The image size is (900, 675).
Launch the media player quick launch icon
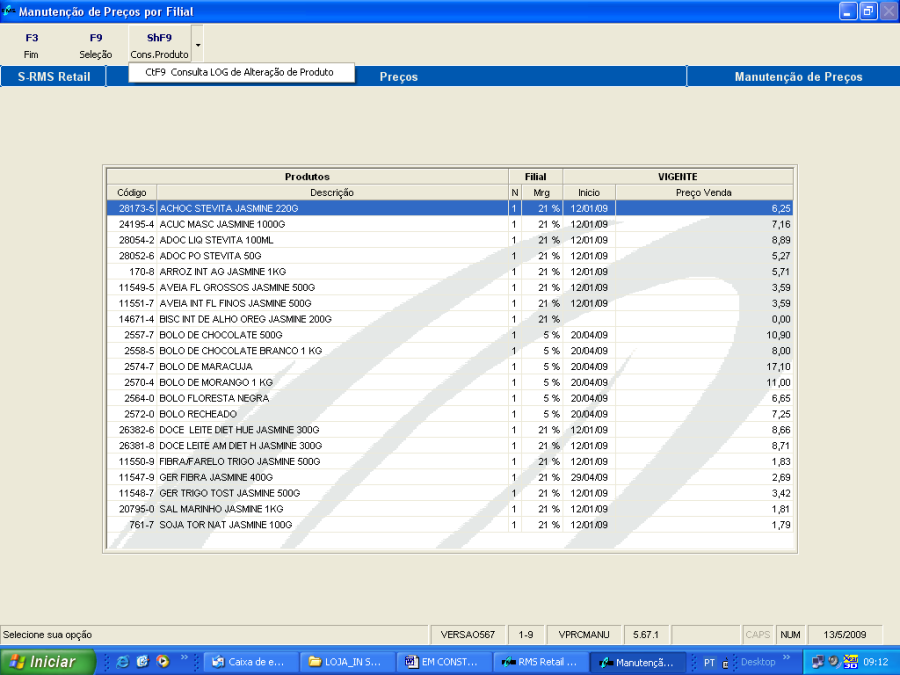click(x=163, y=662)
